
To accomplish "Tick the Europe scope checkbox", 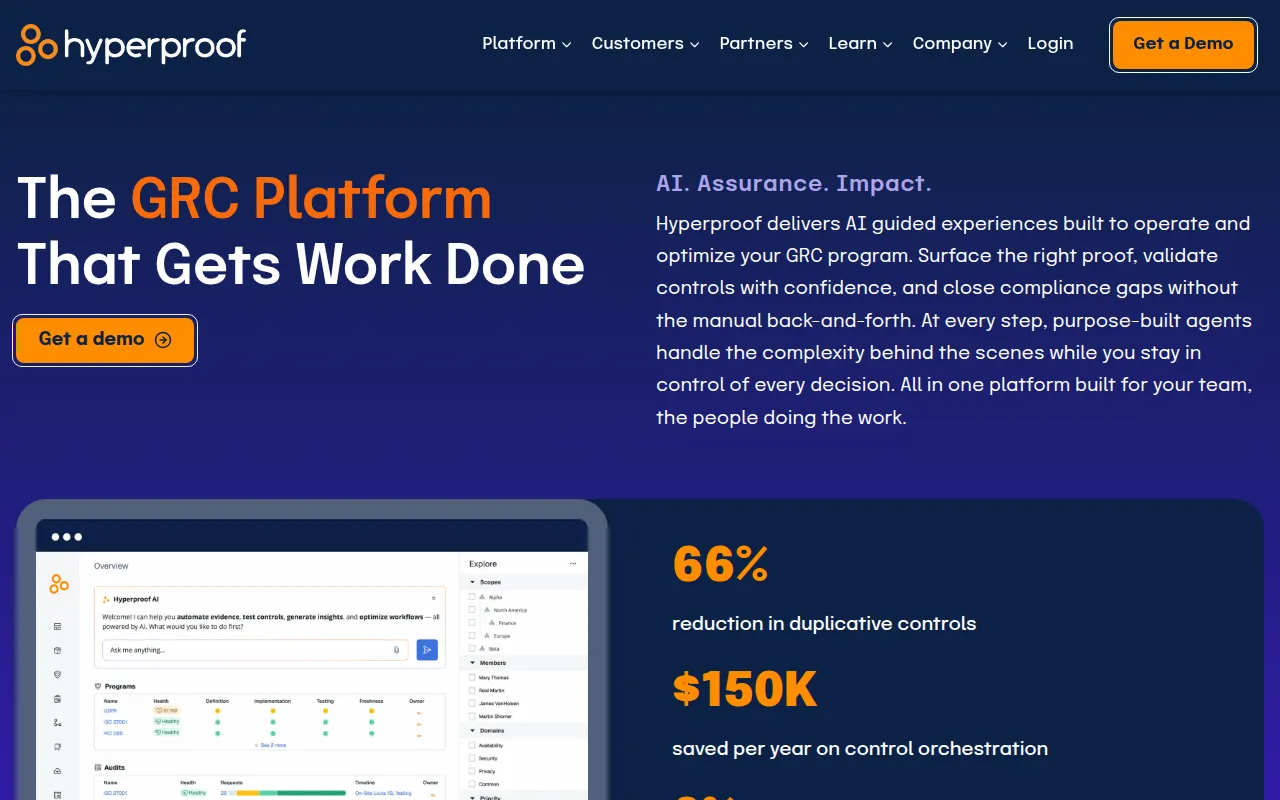I will (x=472, y=635).
